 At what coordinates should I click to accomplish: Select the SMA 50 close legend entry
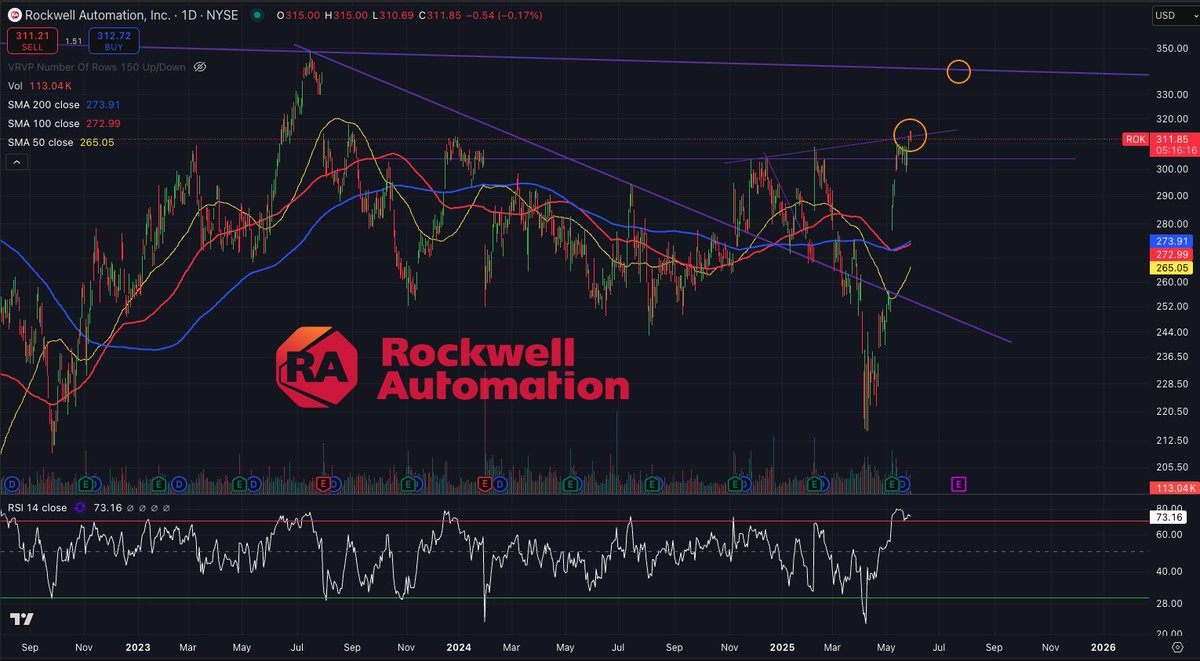[x=60, y=142]
